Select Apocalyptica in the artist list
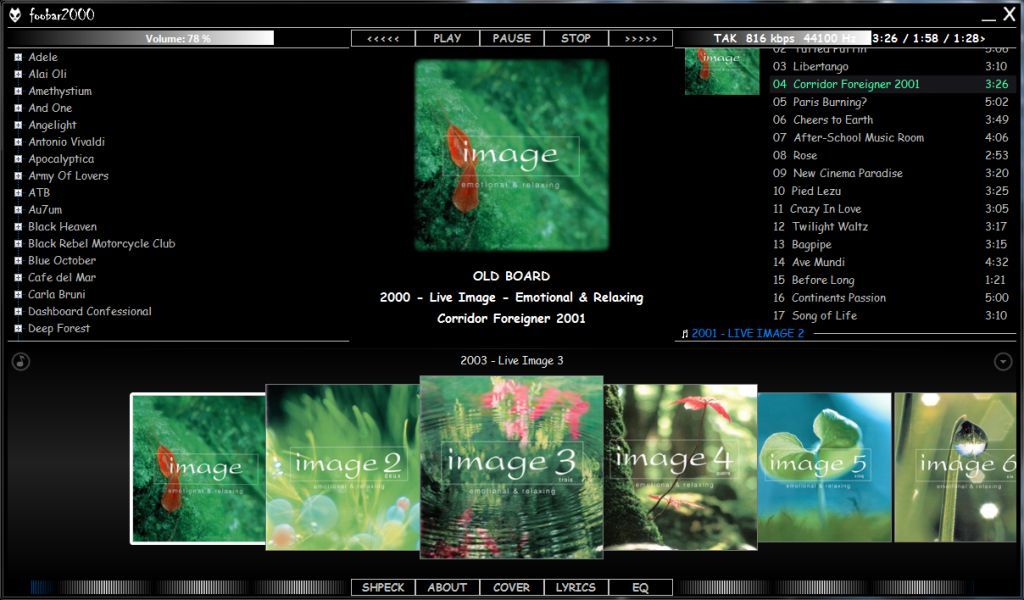 click(x=61, y=159)
